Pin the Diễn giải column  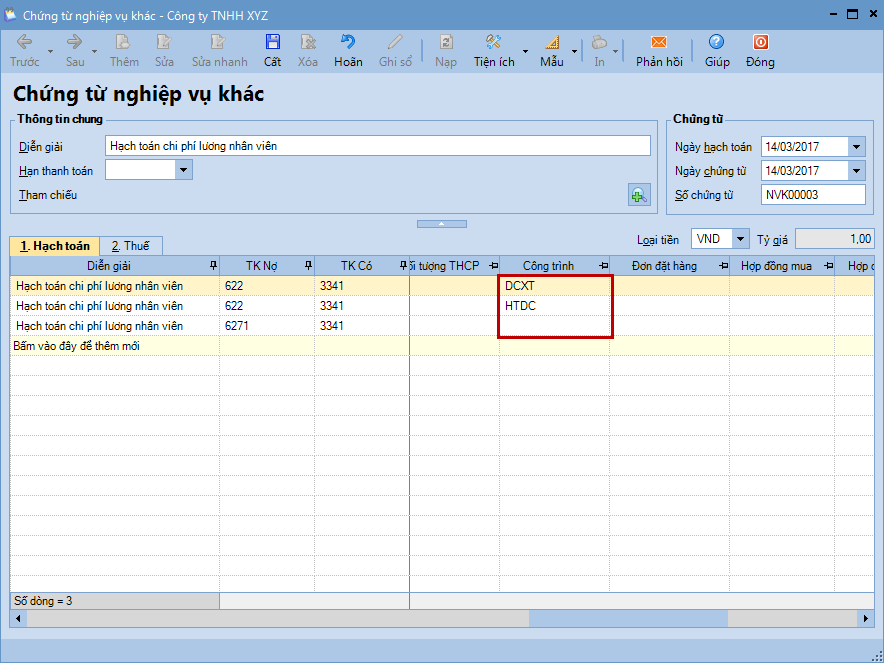coord(211,265)
